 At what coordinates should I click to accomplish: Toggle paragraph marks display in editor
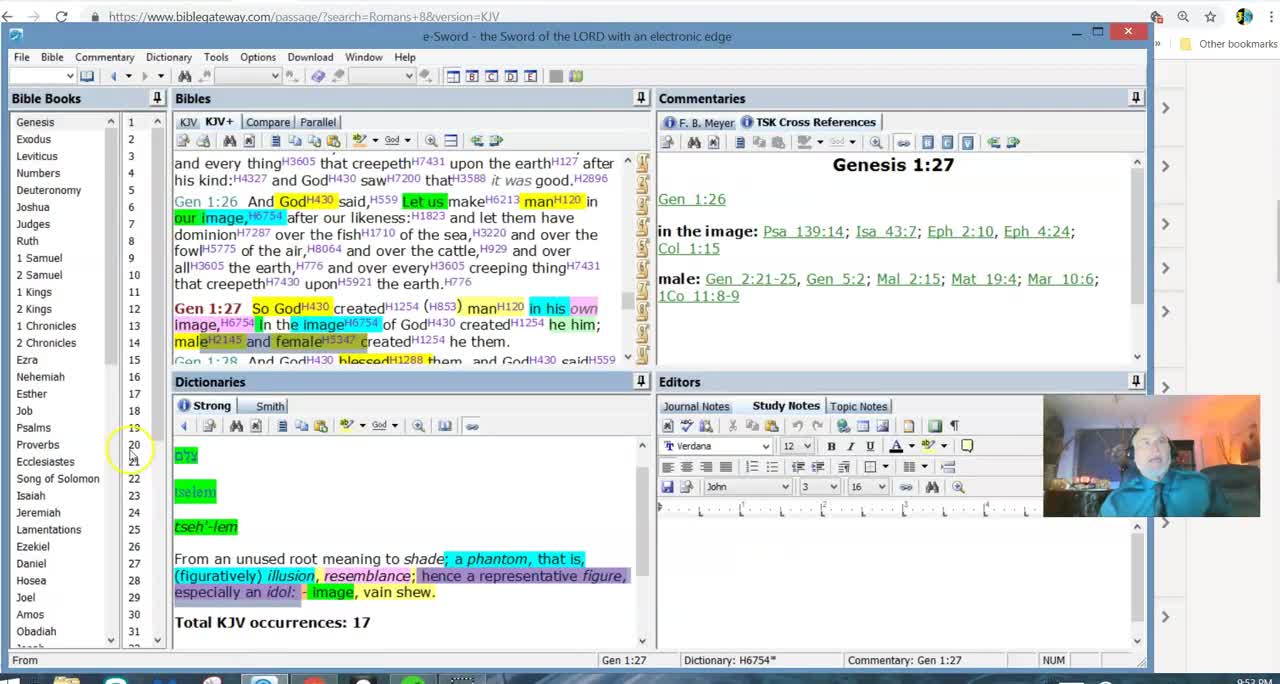(x=954, y=426)
